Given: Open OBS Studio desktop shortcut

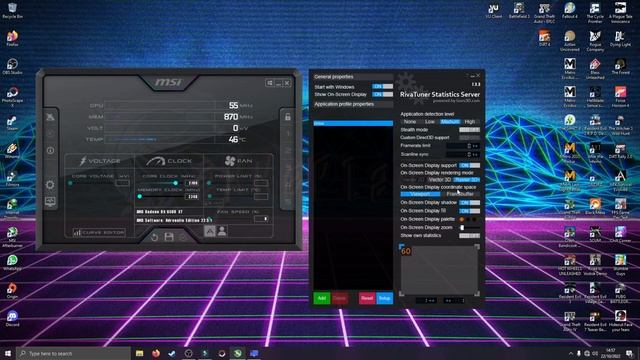Looking at the screenshot, I should (x=12, y=66).
